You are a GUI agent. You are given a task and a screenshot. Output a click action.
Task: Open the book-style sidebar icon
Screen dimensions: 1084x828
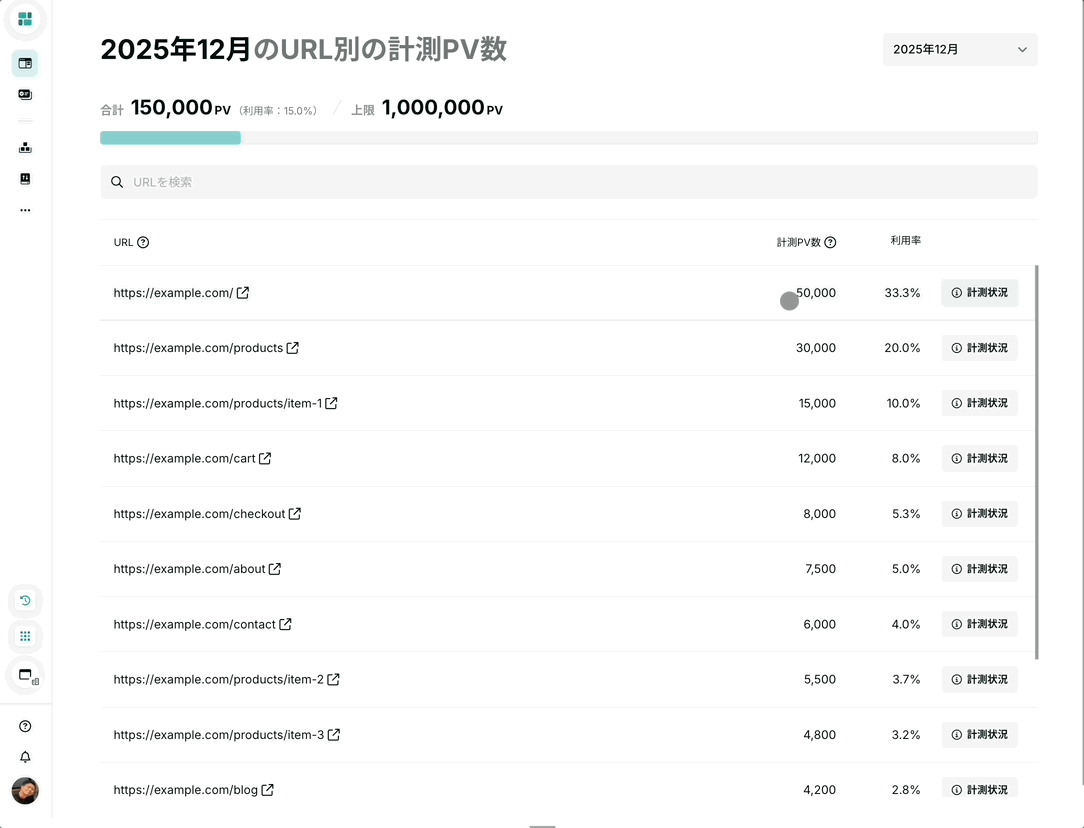25,179
